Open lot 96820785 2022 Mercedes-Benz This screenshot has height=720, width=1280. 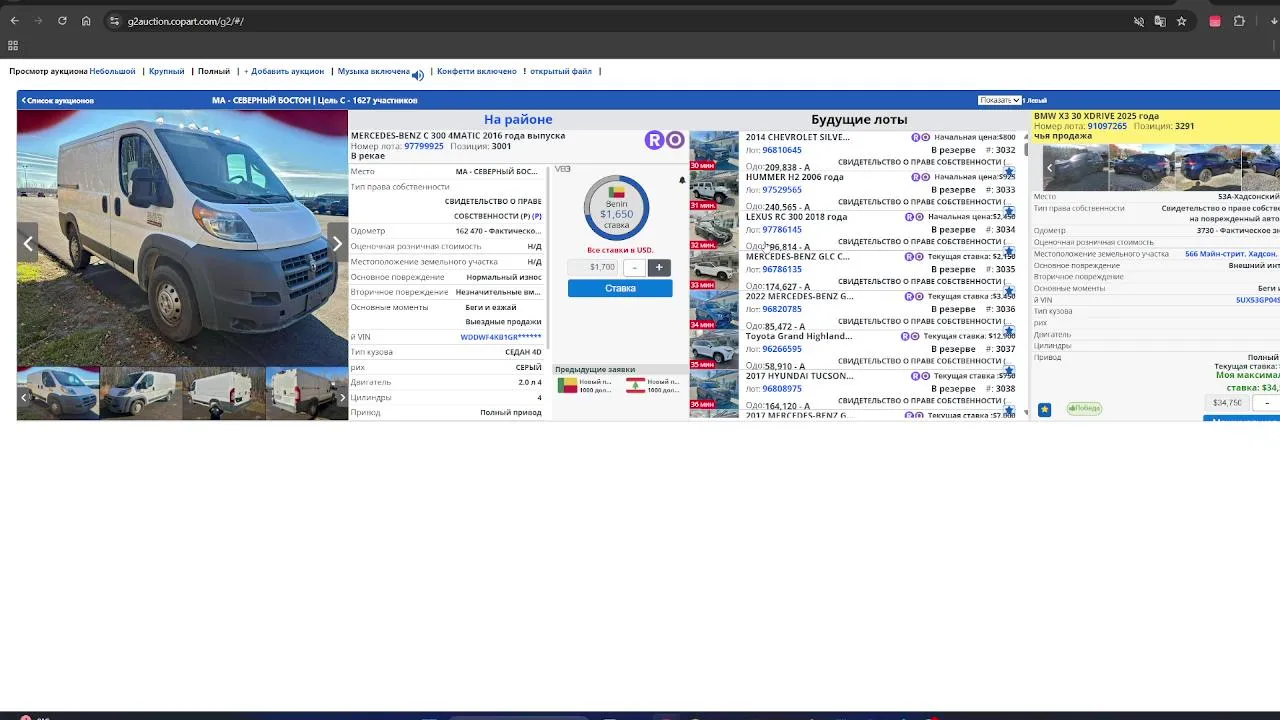click(782, 309)
